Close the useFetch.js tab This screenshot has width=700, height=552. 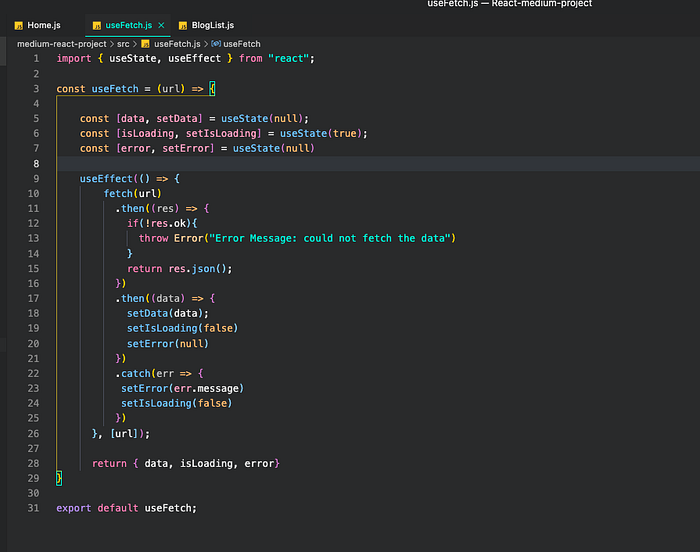pos(161,25)
